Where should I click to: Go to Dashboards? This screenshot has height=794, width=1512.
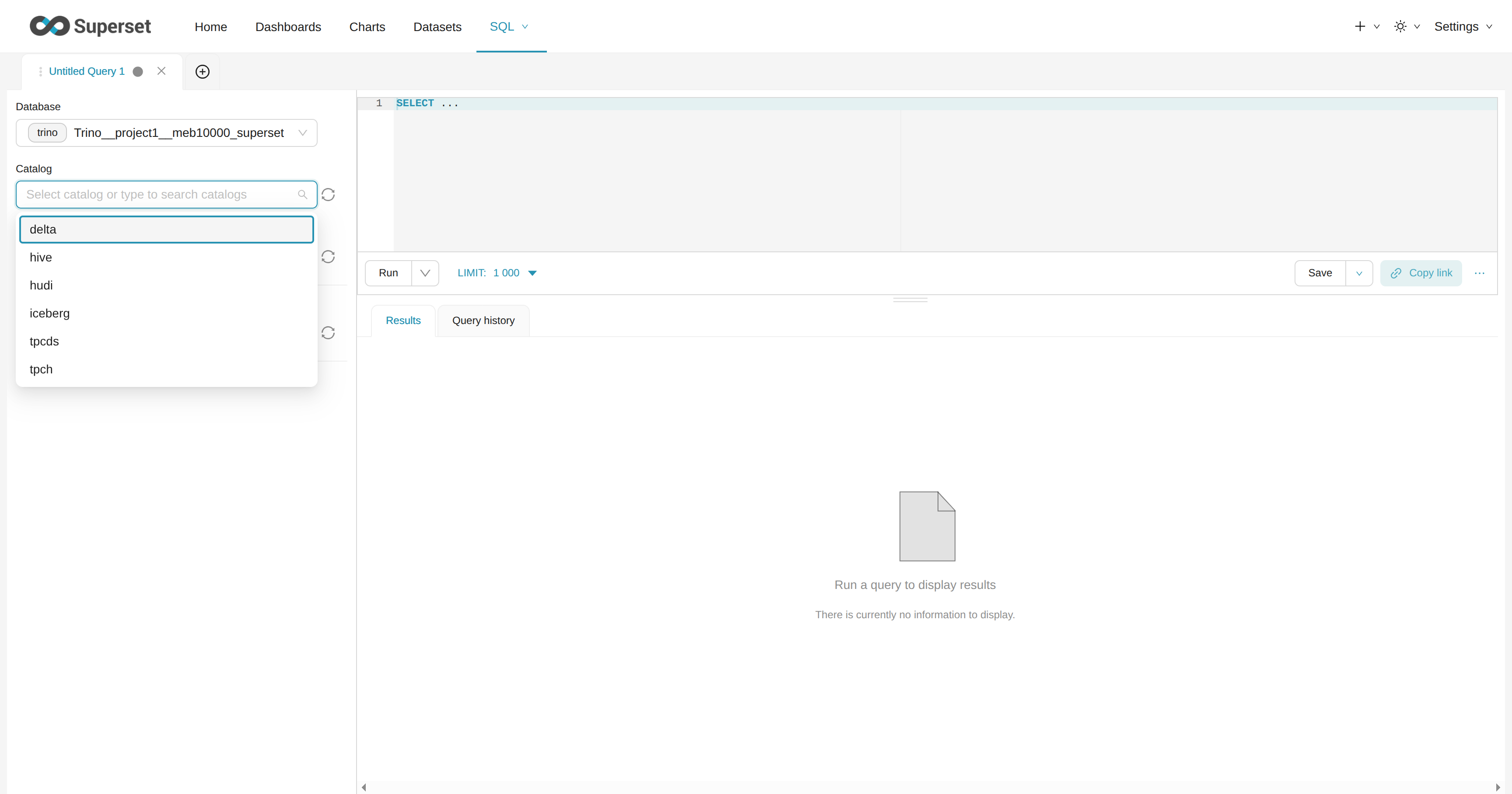tap(288, 27)
